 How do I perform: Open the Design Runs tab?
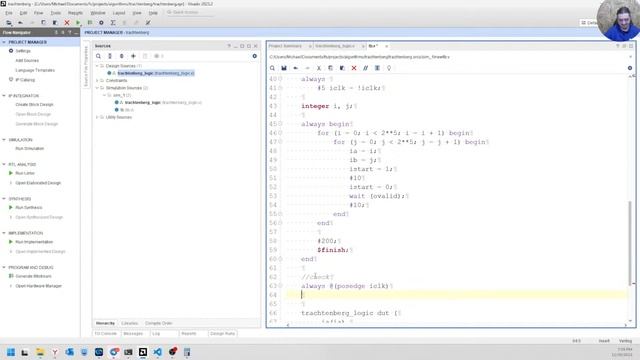[222, 333]
